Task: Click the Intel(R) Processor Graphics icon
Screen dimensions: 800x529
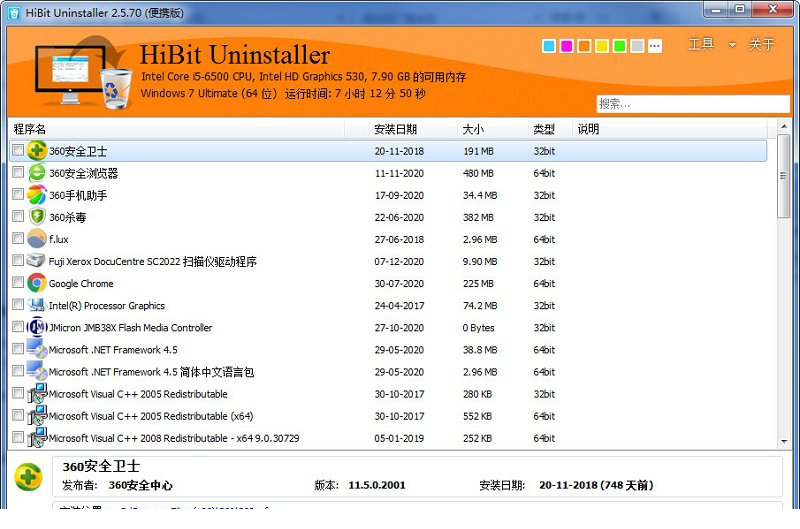Action: click(x=37, y=305)
